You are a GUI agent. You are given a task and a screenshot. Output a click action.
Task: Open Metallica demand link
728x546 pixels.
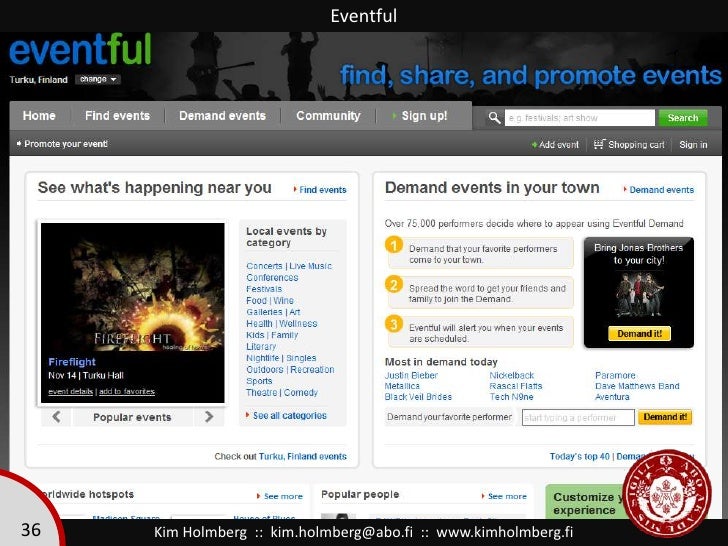coord(402,386)
